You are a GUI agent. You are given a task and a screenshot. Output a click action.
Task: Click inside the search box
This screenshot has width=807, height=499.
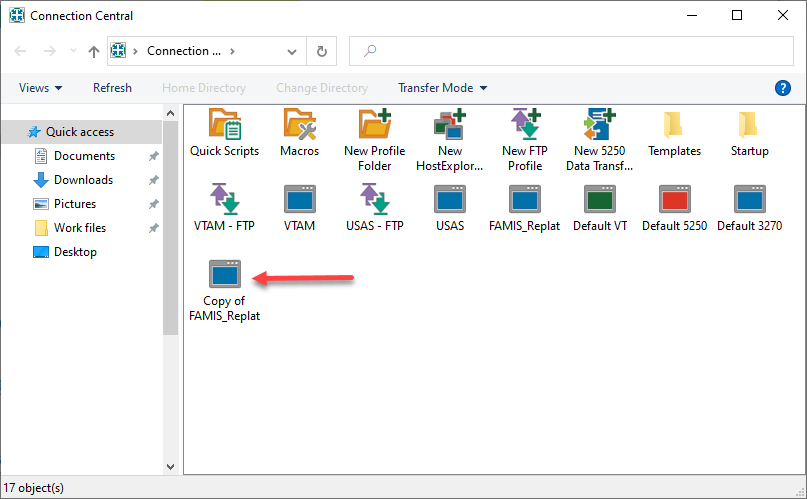coord(571,51)
